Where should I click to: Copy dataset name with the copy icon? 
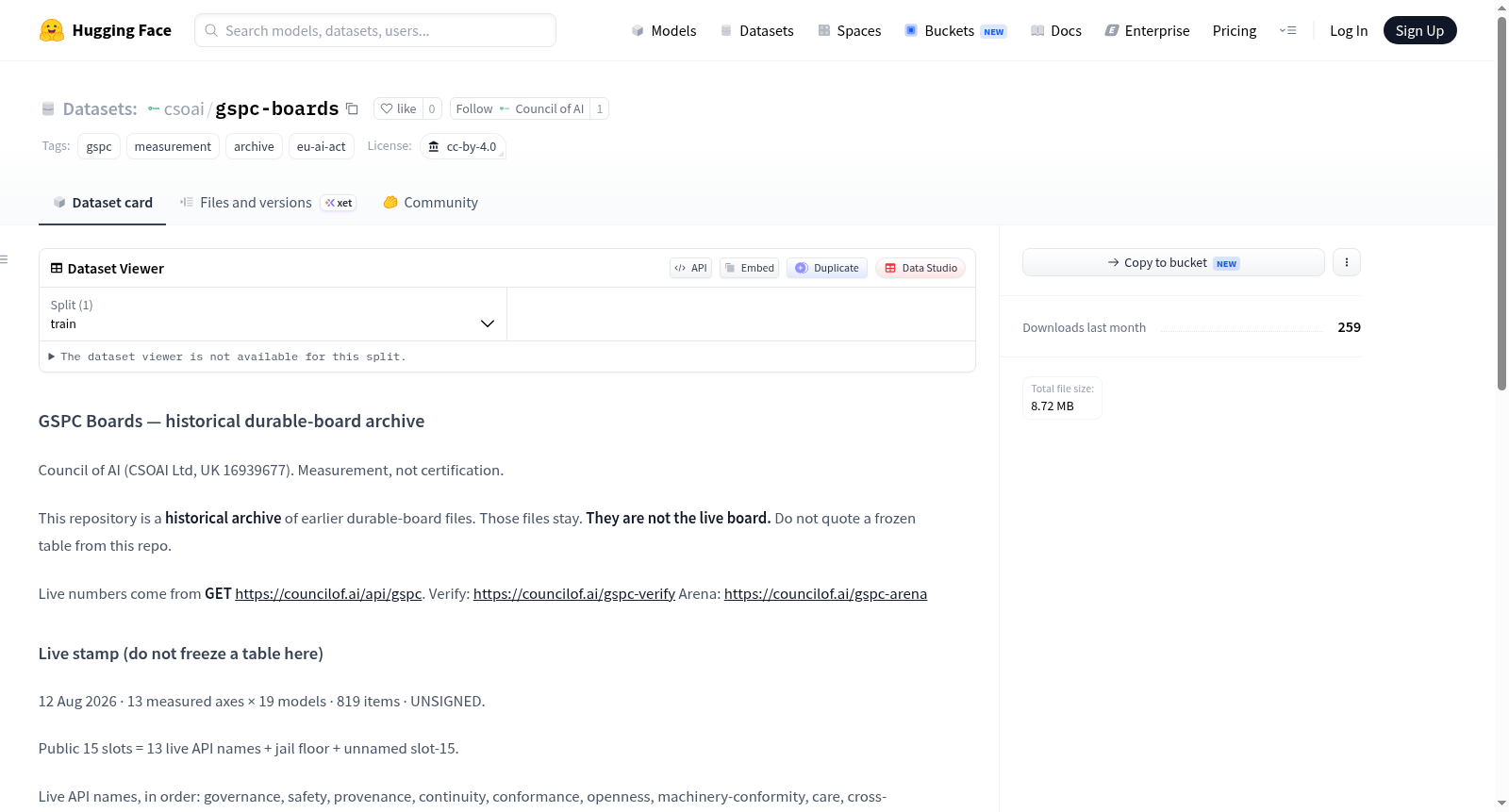[352, 108]
